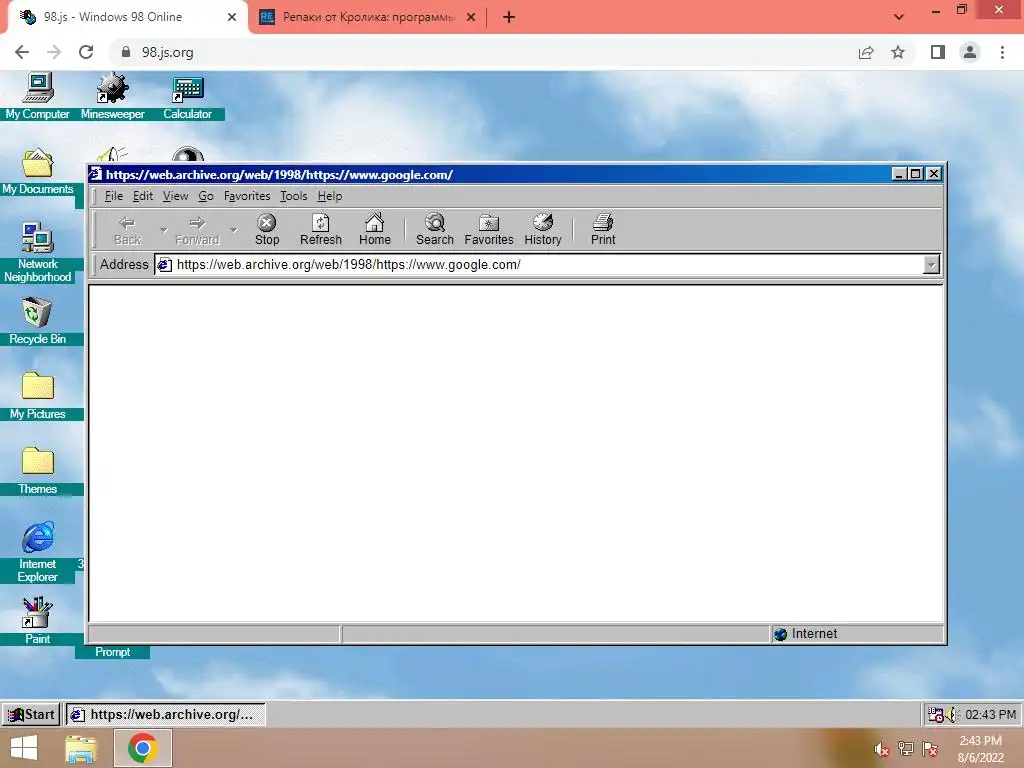Open the Address bar dropdown arrow
This screenshot has height=768, width=1024.
pyautogui.click(x=931, y=264)
